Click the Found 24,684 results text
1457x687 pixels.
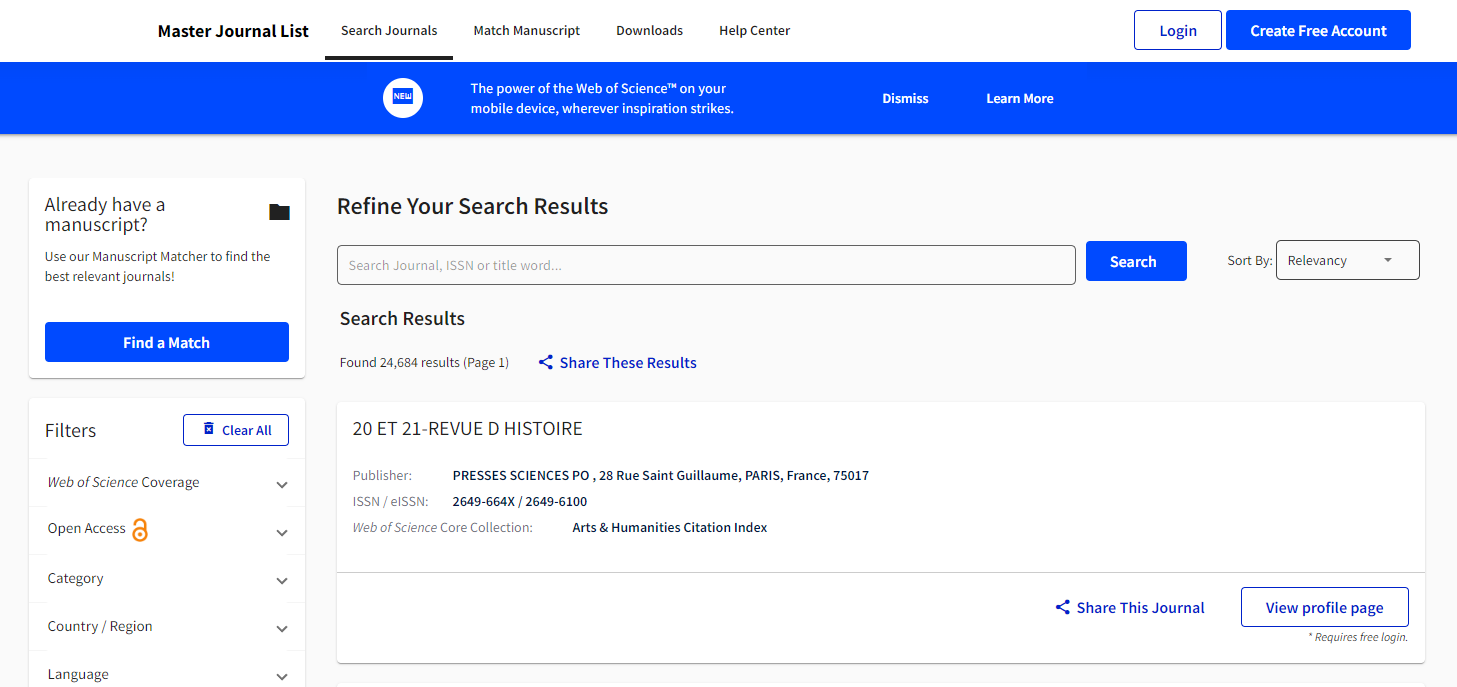point(424,362)
